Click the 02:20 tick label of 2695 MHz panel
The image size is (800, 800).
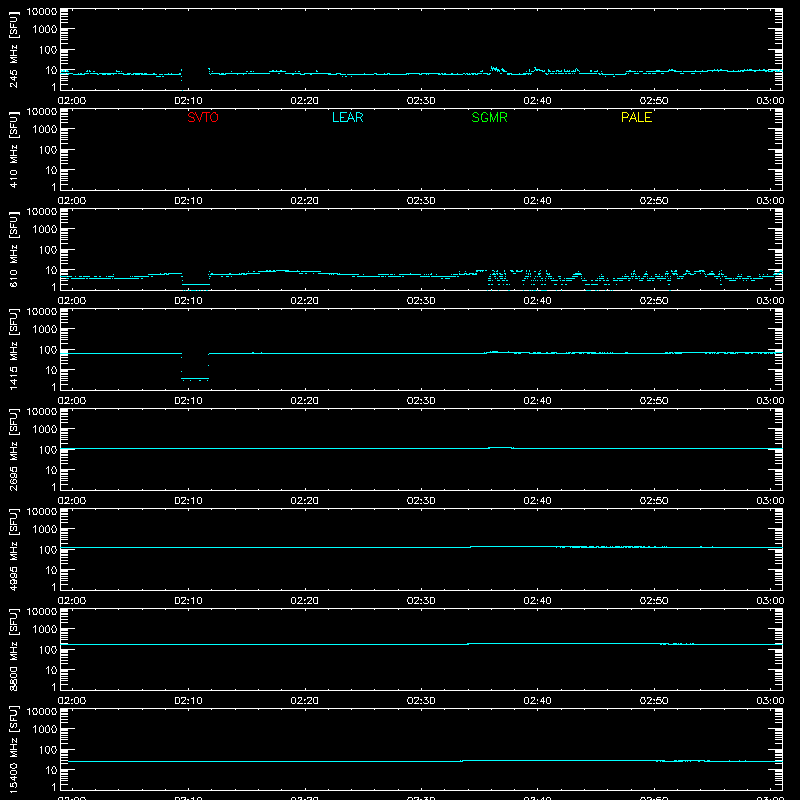click(x=305, y=501)
